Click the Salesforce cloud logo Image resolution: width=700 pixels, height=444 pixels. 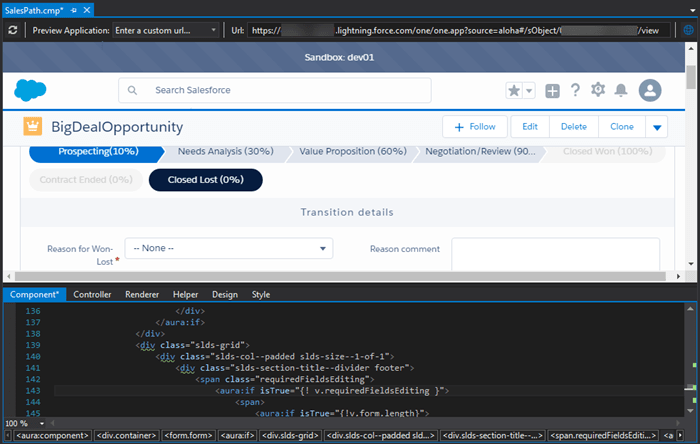[x=30, y=90]
